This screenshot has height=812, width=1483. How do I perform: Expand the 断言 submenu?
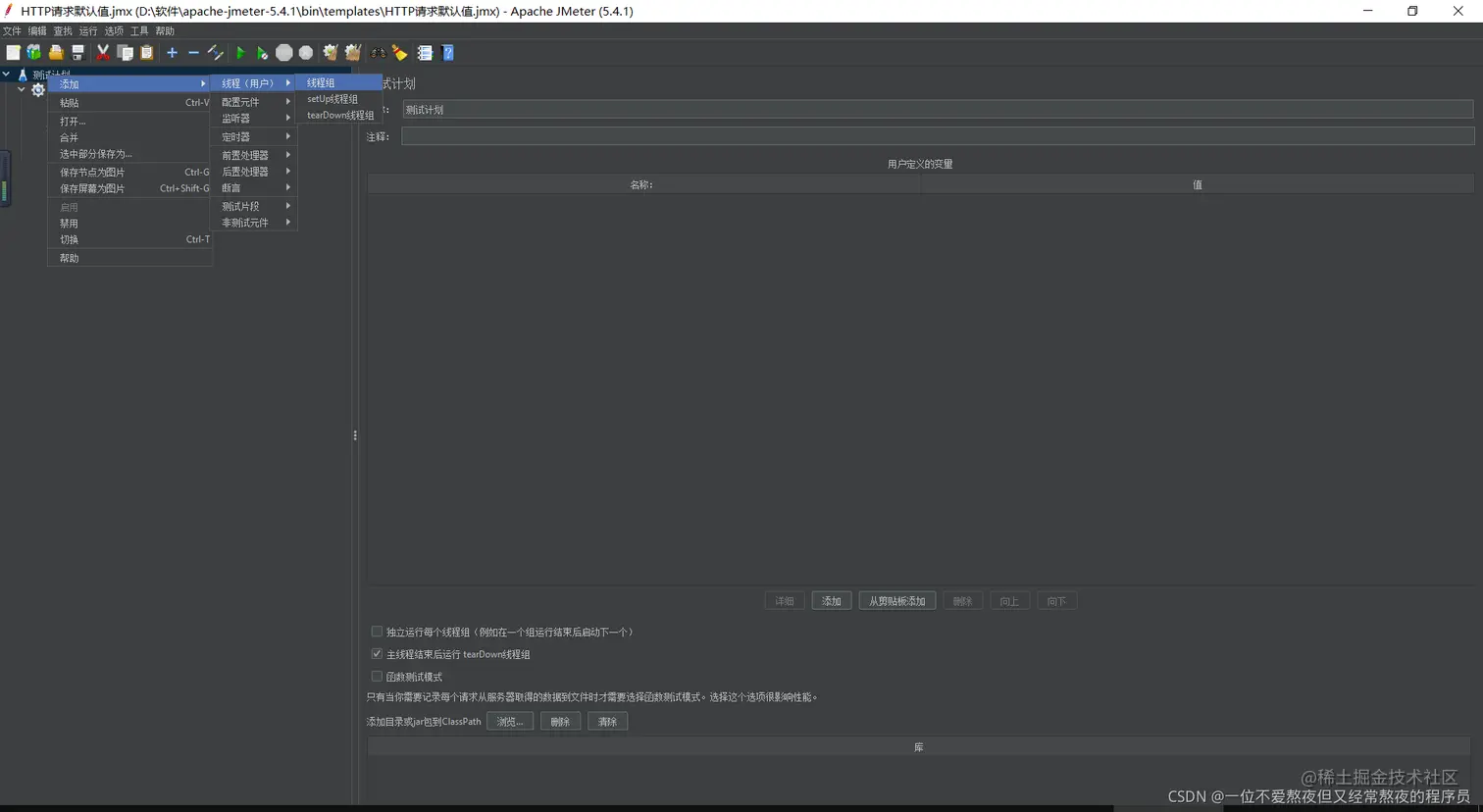254,188
